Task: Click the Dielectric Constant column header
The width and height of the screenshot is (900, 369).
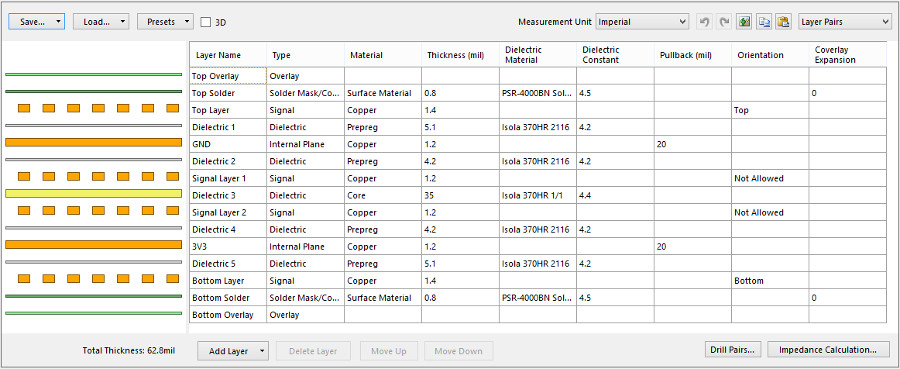Action: tap(615, 55)
